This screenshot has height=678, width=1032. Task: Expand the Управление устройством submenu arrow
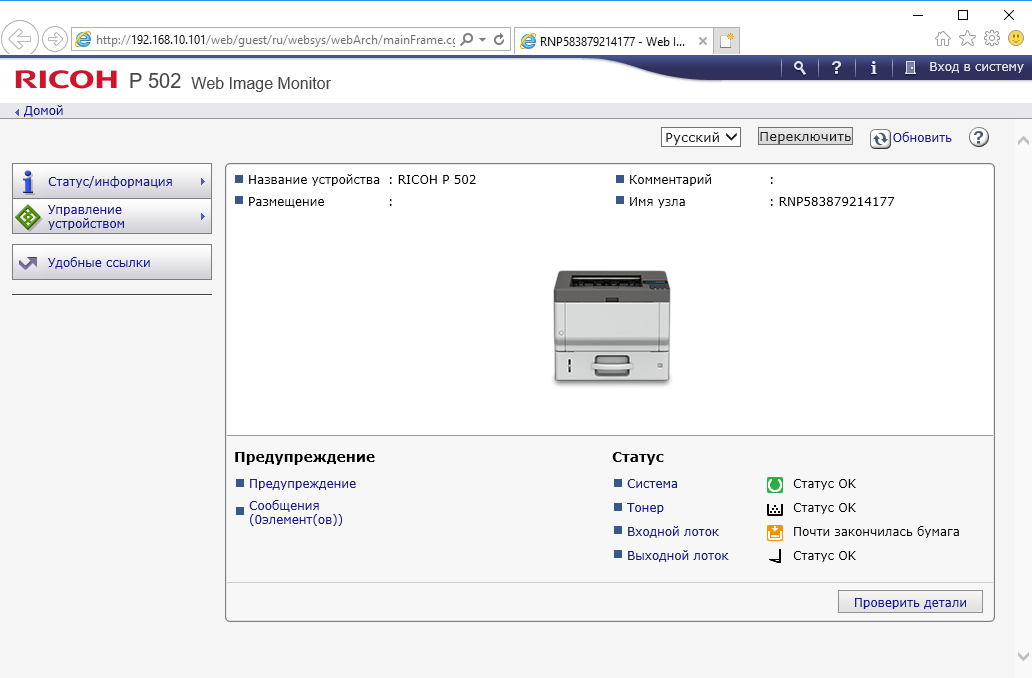tap(203, 216)
